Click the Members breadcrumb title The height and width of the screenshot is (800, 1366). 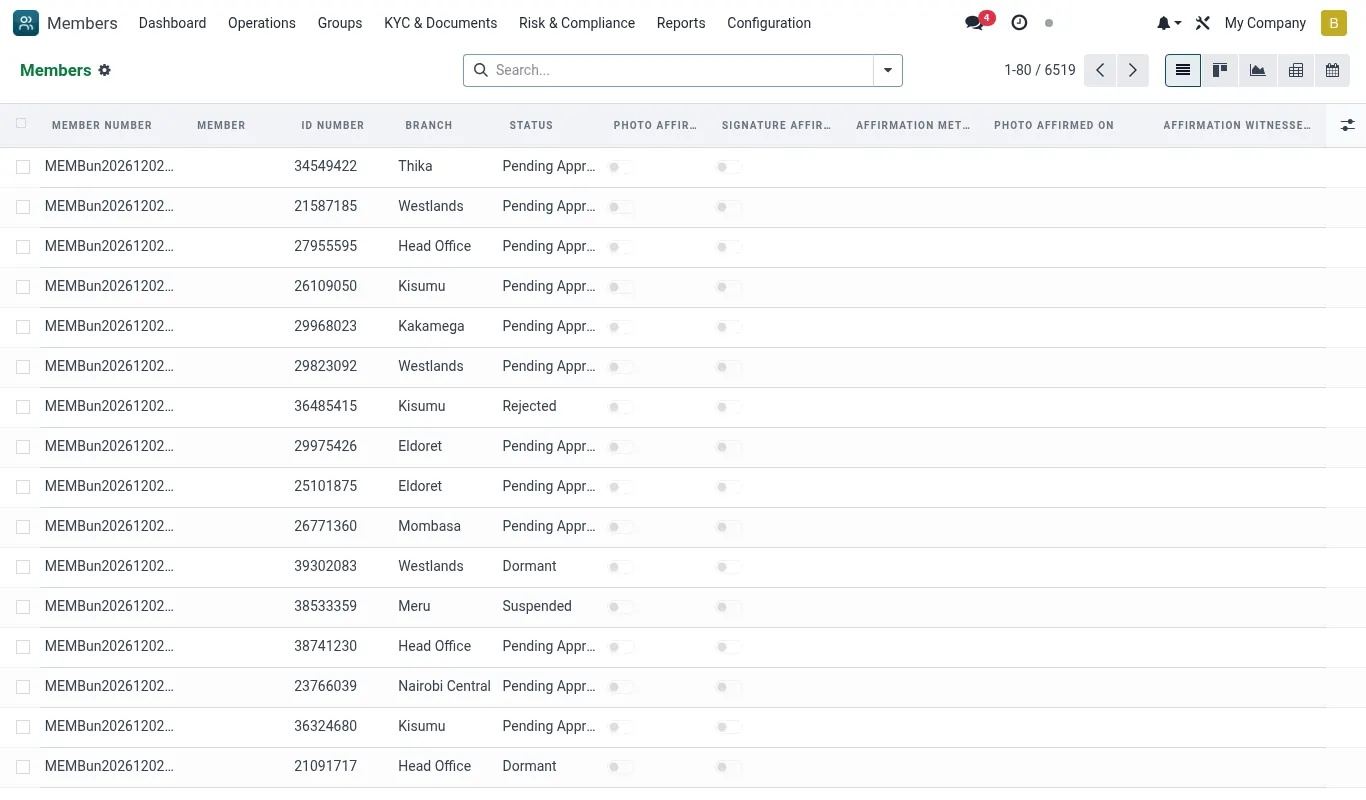coord(56,70)
